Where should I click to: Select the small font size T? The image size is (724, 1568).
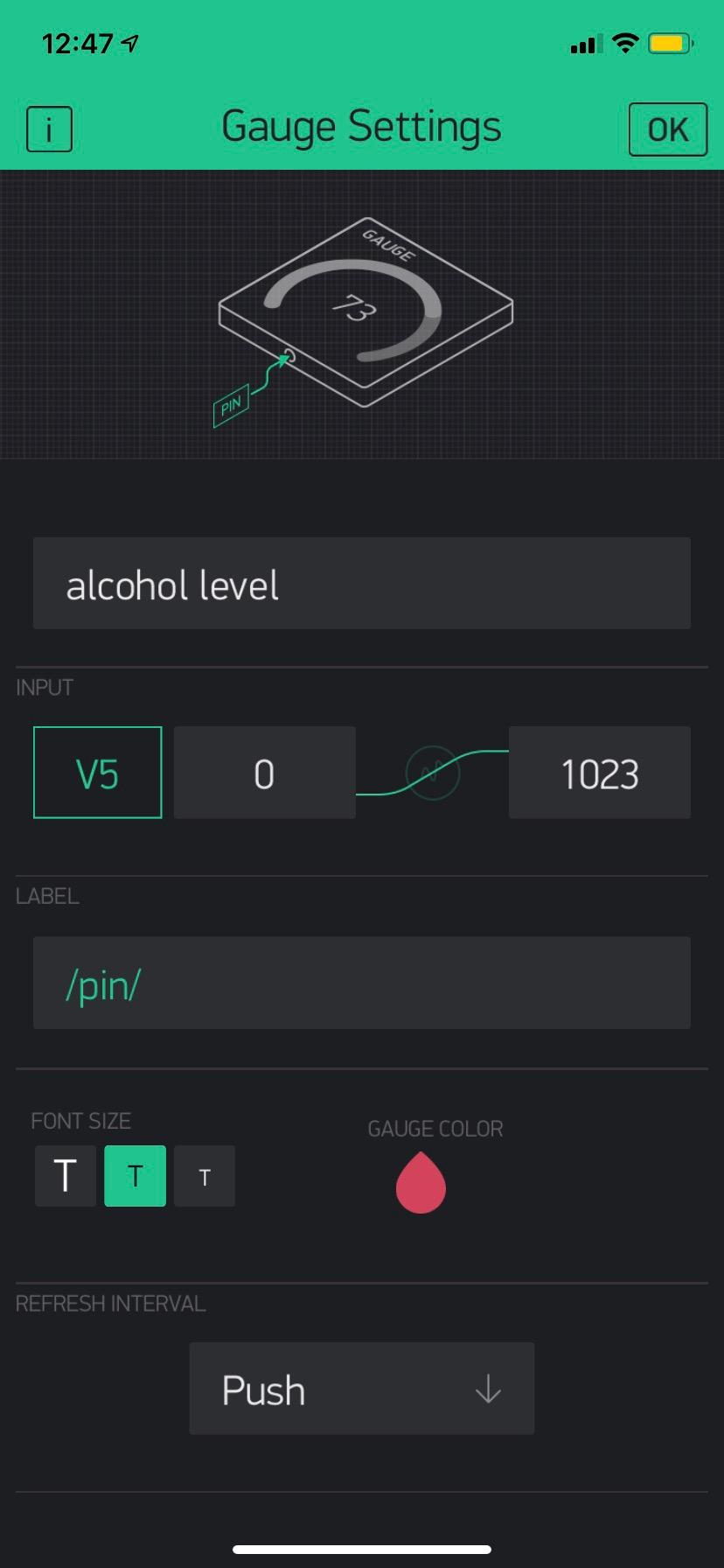coord(205,1176)
